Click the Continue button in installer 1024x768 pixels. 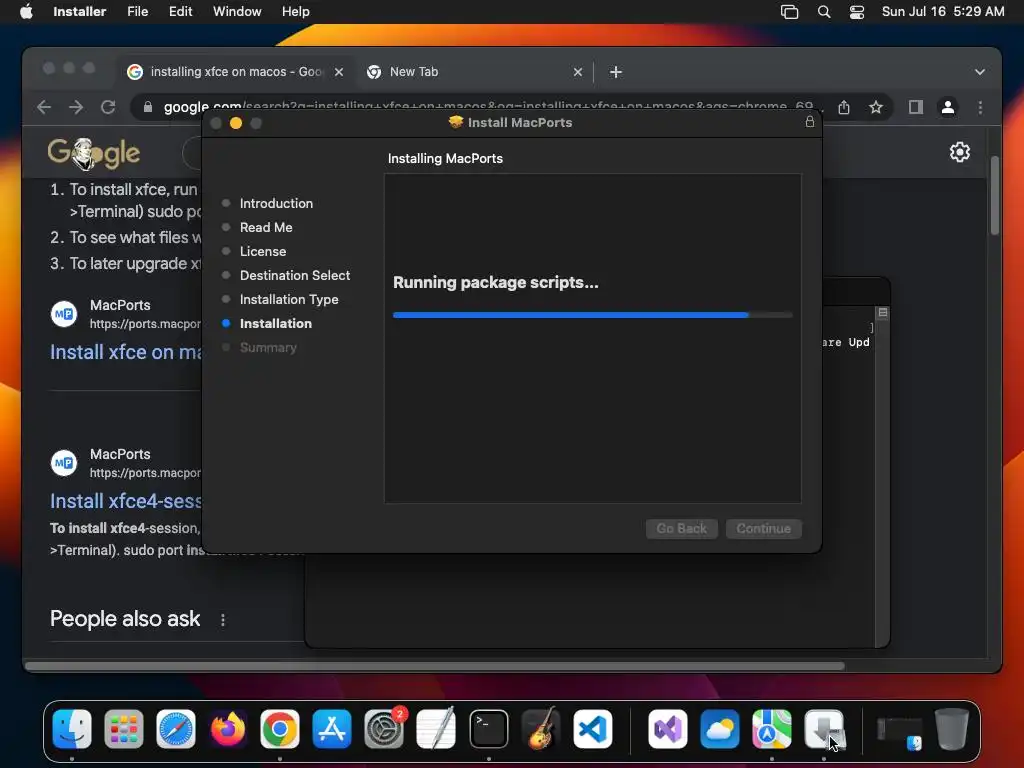pos(763,528)
